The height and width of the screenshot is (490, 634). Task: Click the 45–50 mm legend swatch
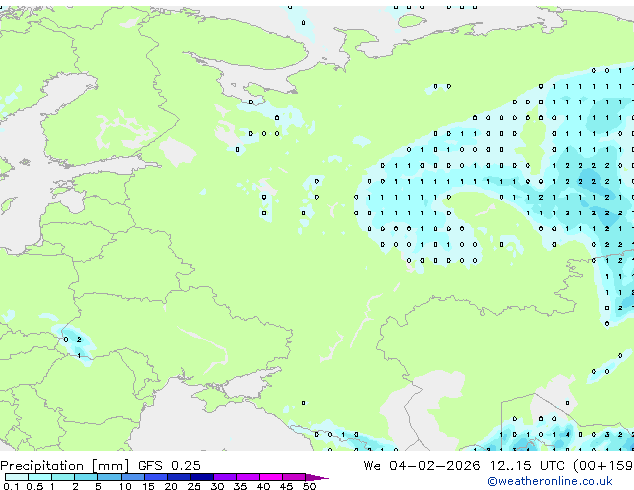point(294,477)
